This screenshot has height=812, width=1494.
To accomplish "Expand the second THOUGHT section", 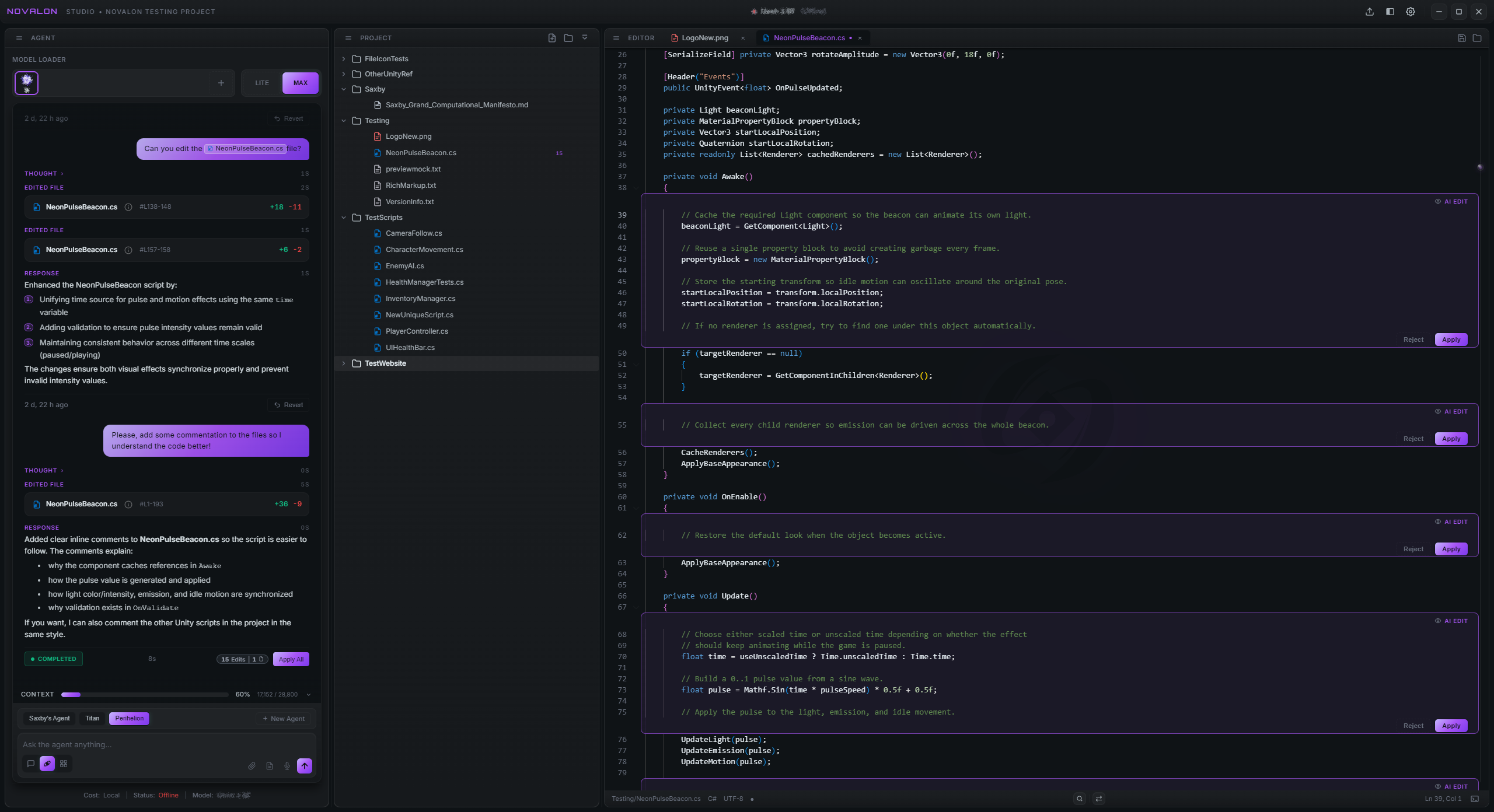I will (44, 471).
